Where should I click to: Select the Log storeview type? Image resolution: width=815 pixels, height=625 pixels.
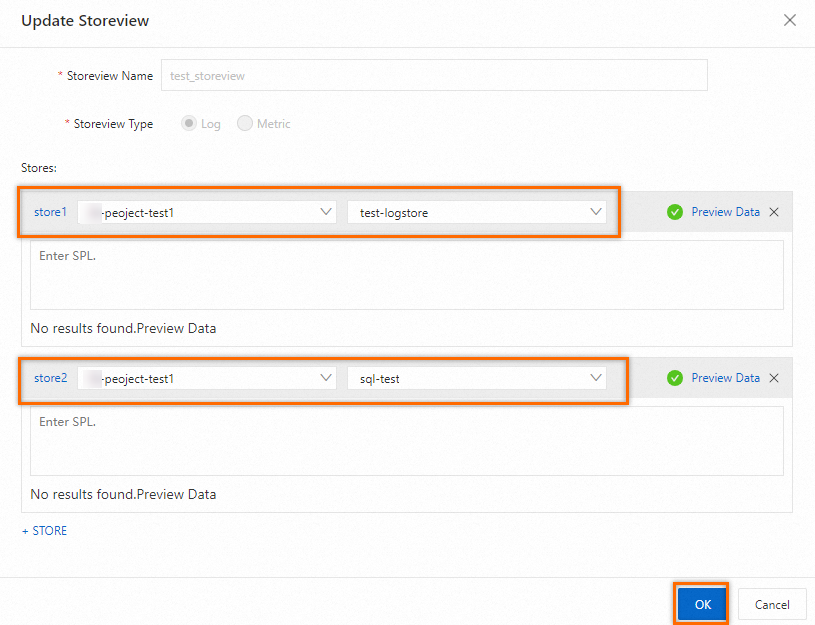189,124
